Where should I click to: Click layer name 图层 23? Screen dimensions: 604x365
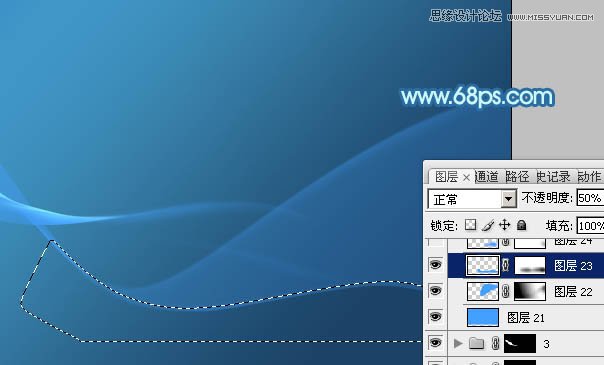(x=573, y=266)
